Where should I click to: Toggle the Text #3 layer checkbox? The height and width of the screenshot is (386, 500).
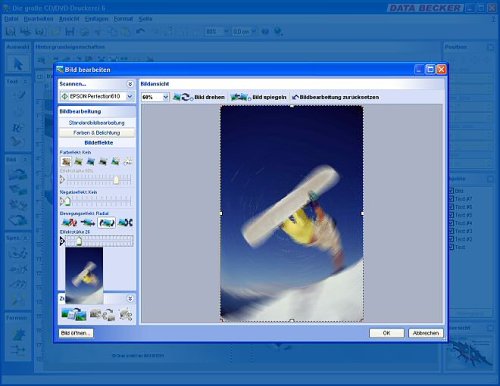tap(451, 231)
